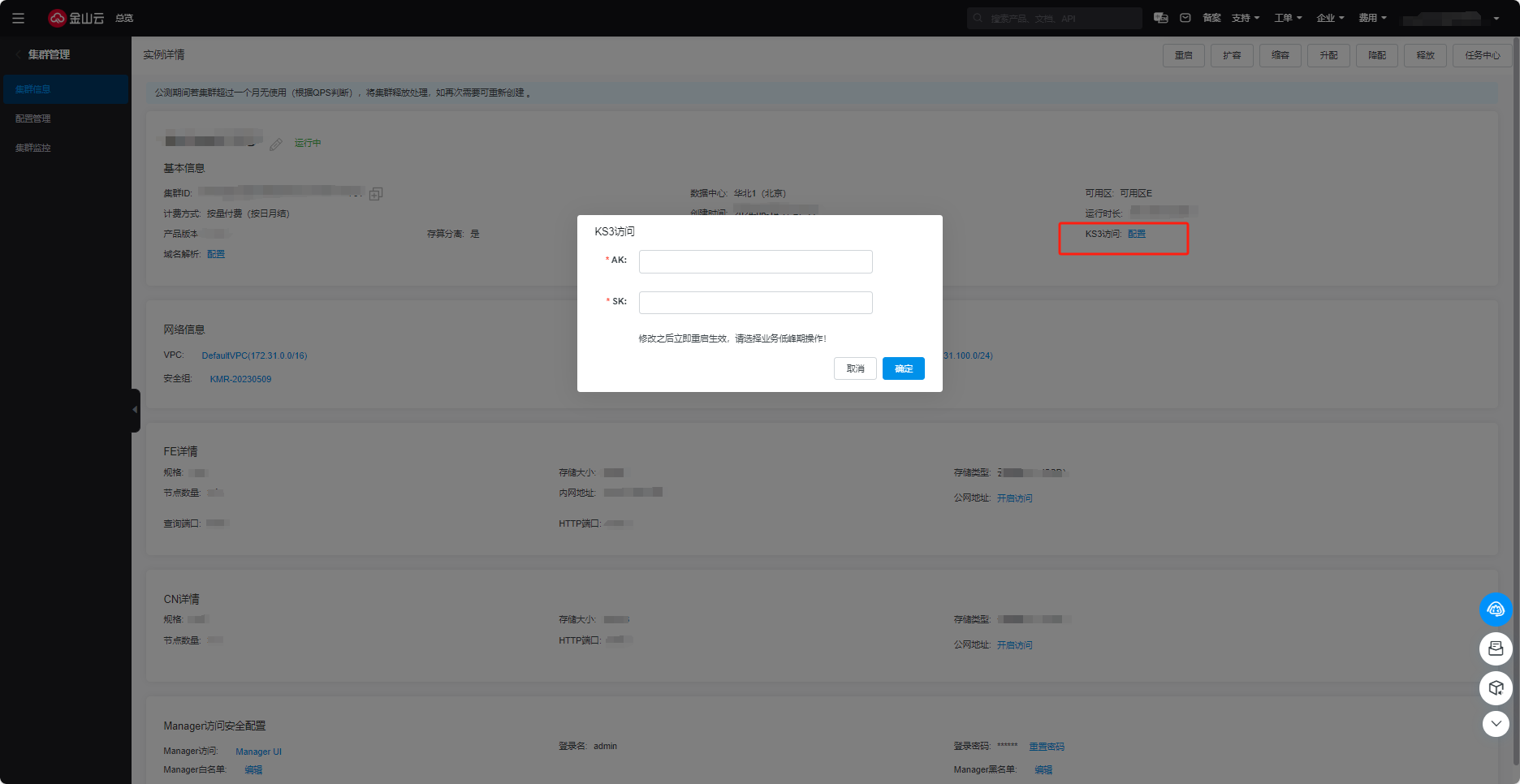Open the user account dropdown arrow
1520x784 pixels.
(1496, 19)
